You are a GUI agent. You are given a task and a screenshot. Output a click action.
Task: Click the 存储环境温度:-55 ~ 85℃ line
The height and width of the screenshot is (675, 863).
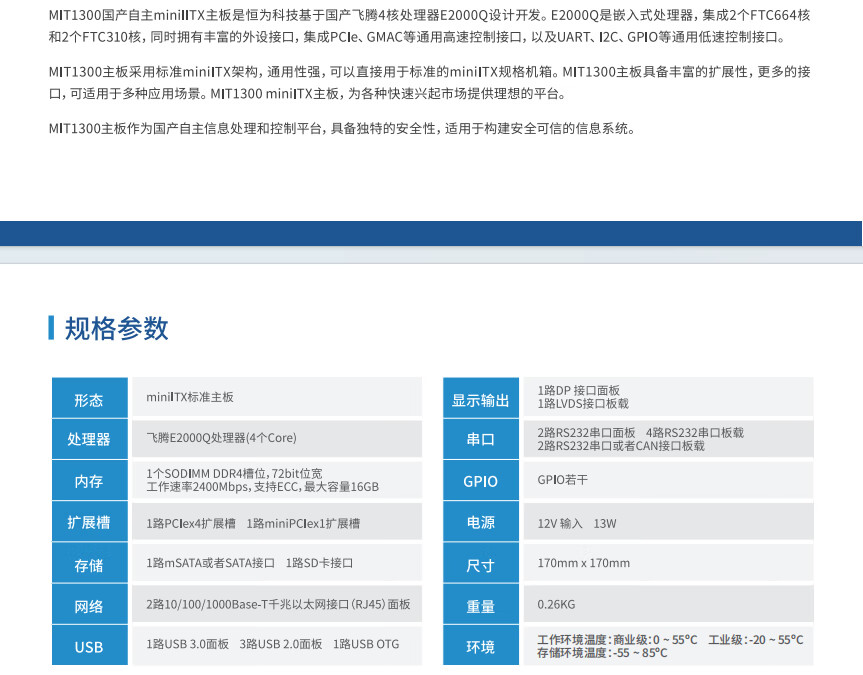(602, 653)
